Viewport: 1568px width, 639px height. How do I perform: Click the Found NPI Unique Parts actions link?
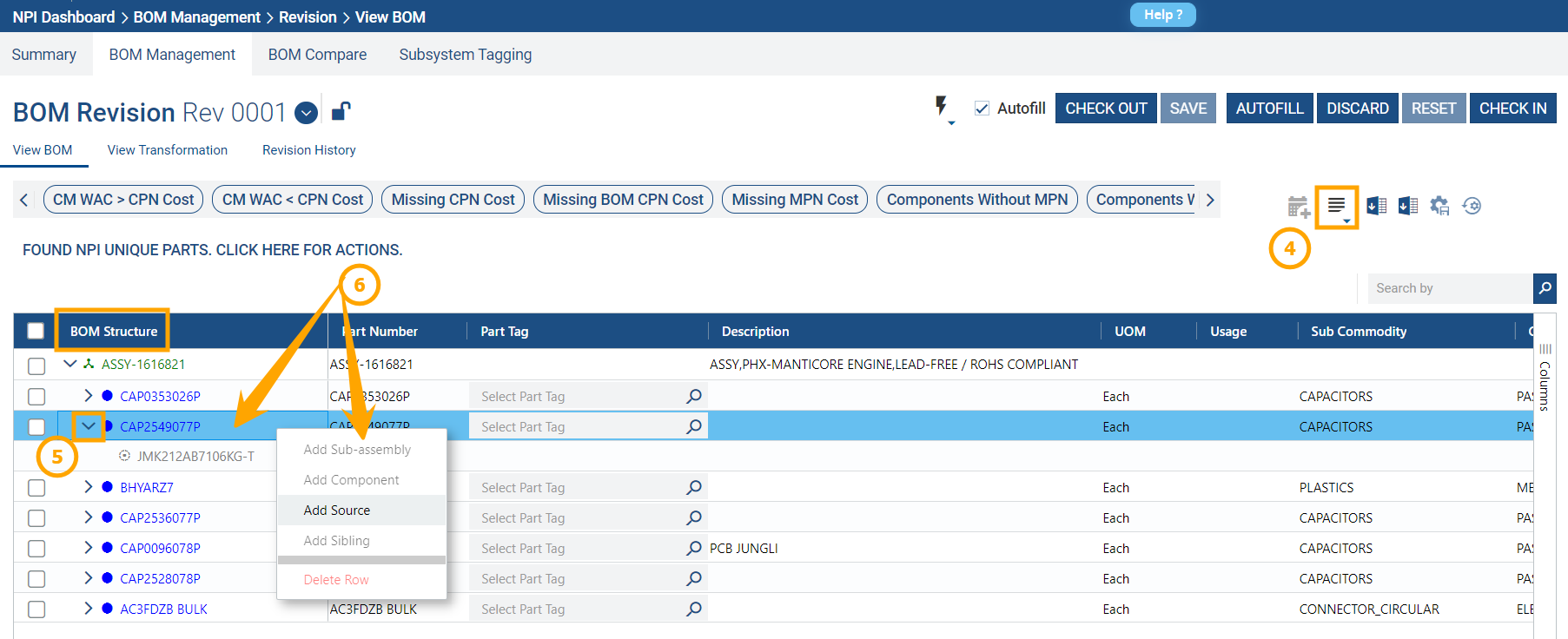212,250
